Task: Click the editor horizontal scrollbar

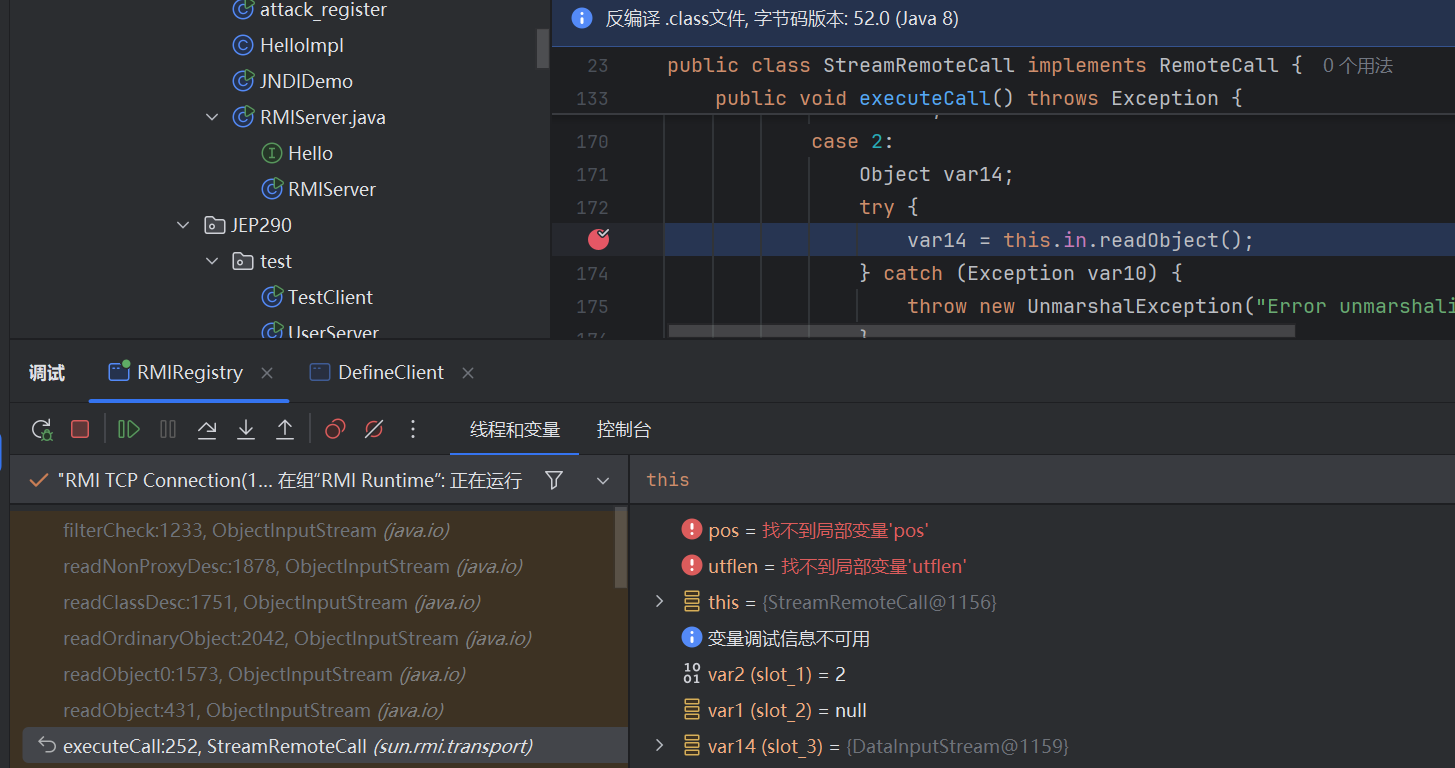Action: coord(982,331)
